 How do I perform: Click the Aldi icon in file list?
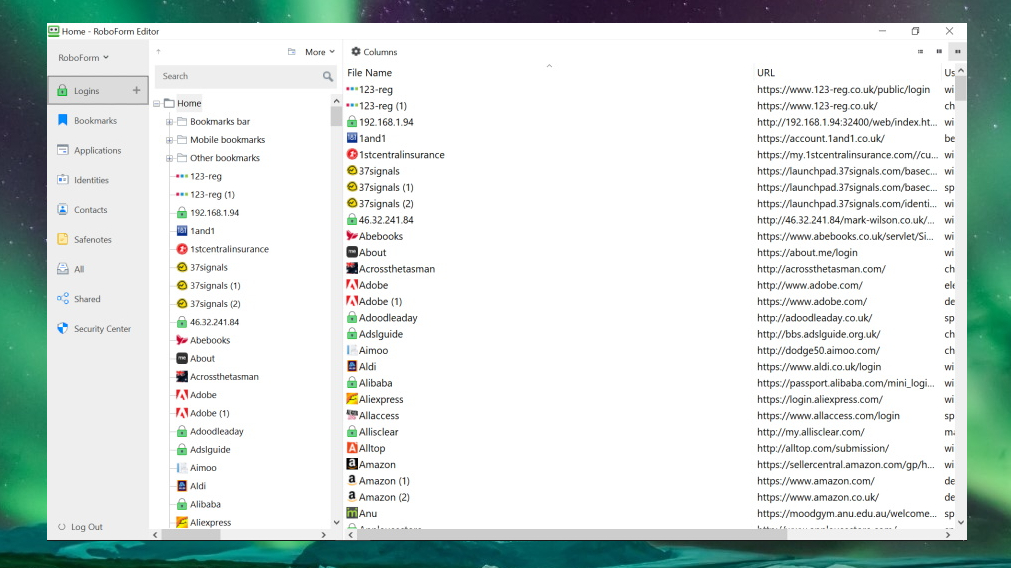pyautogui.click(x=352, y=366)
